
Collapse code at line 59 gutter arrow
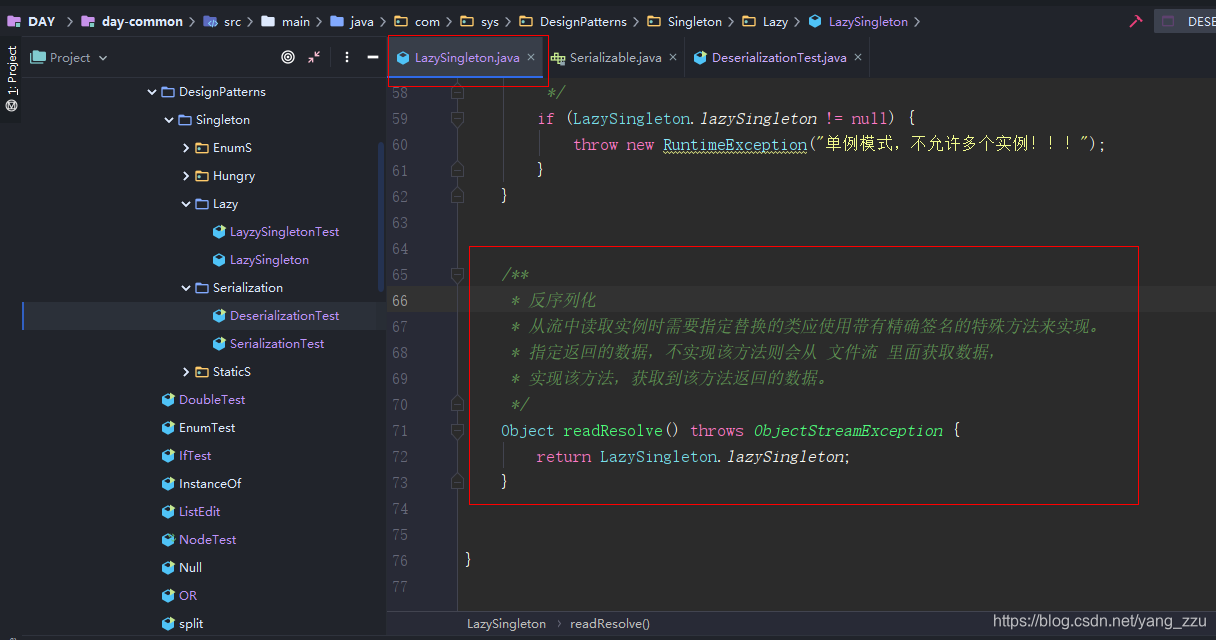pyautogui.click(x=458, y=118)
